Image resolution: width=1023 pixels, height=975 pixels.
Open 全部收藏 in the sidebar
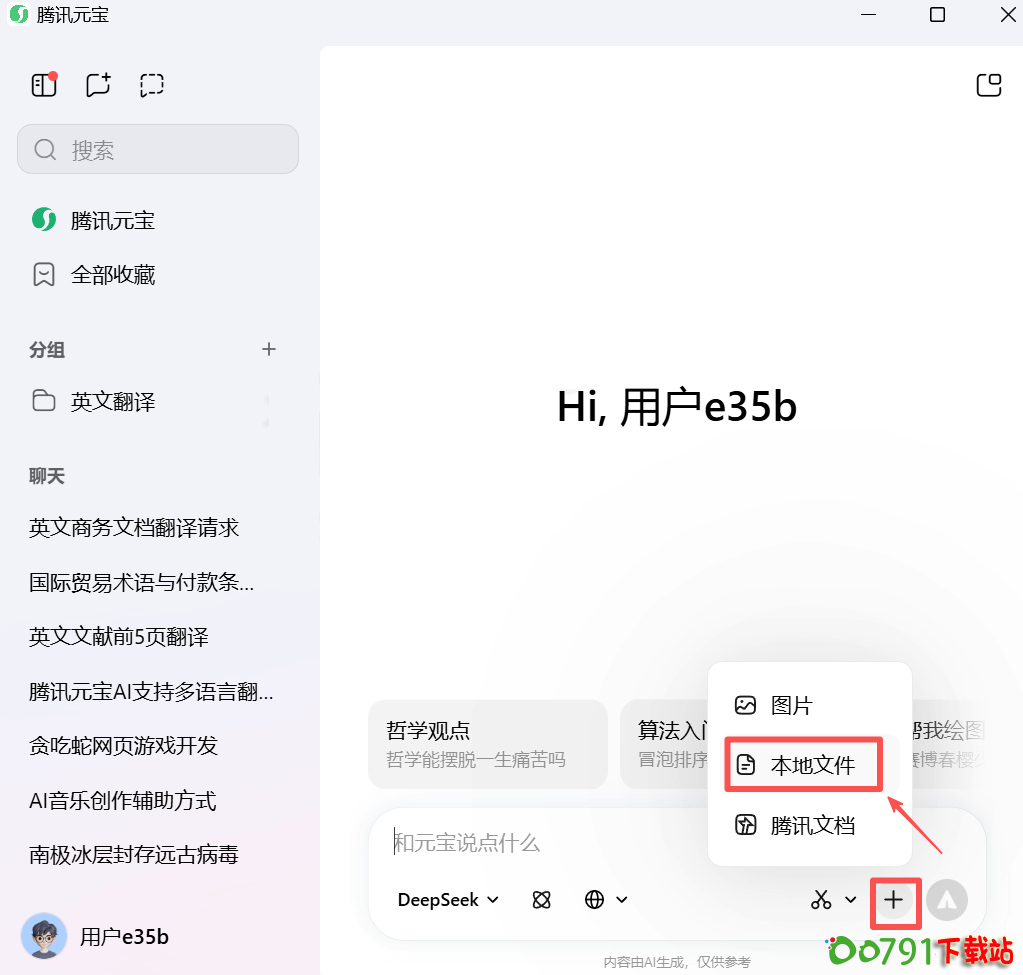click(112, 275)
